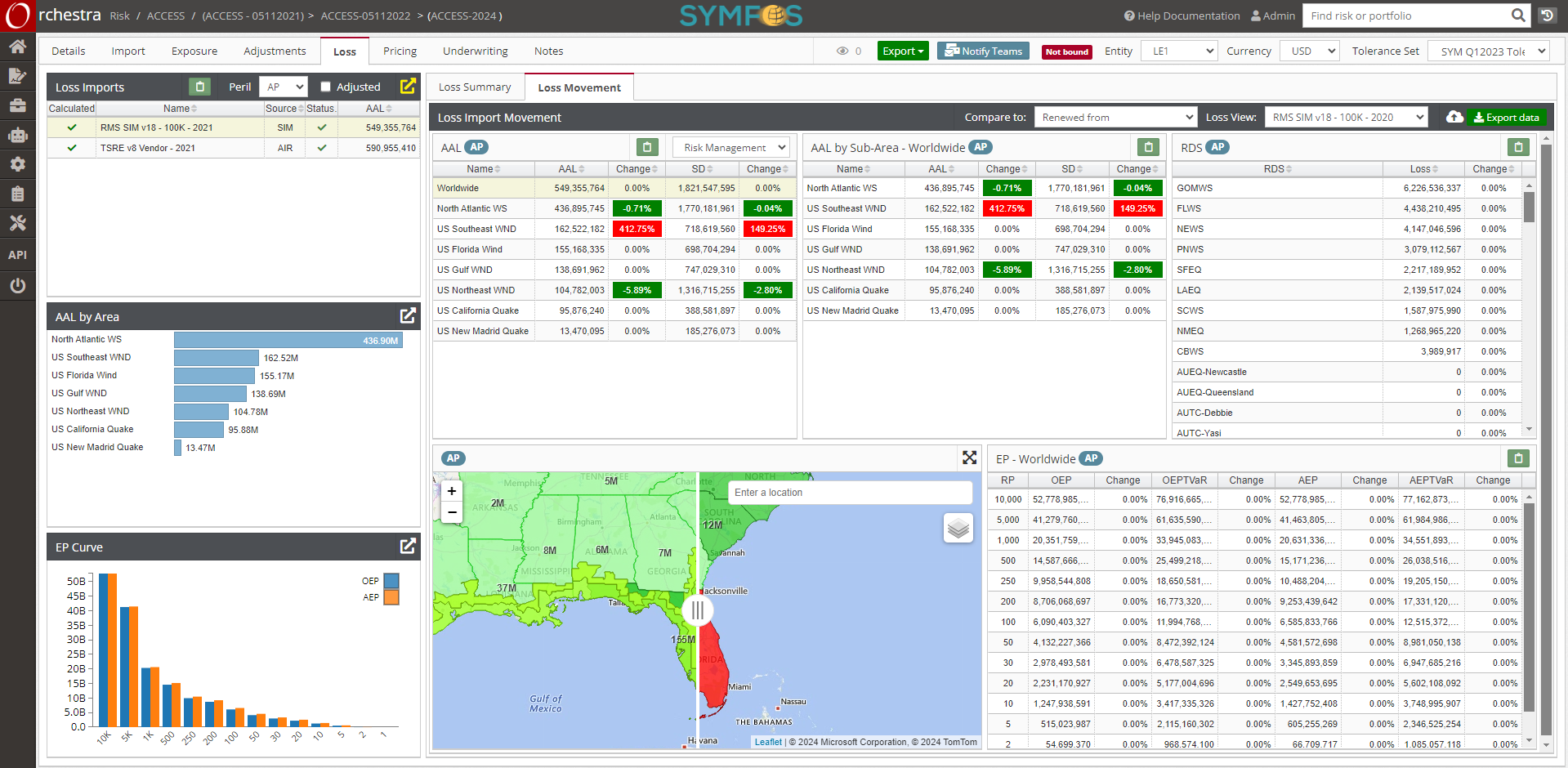
Task: Click the green Export data button
Action: point(1506,118)
